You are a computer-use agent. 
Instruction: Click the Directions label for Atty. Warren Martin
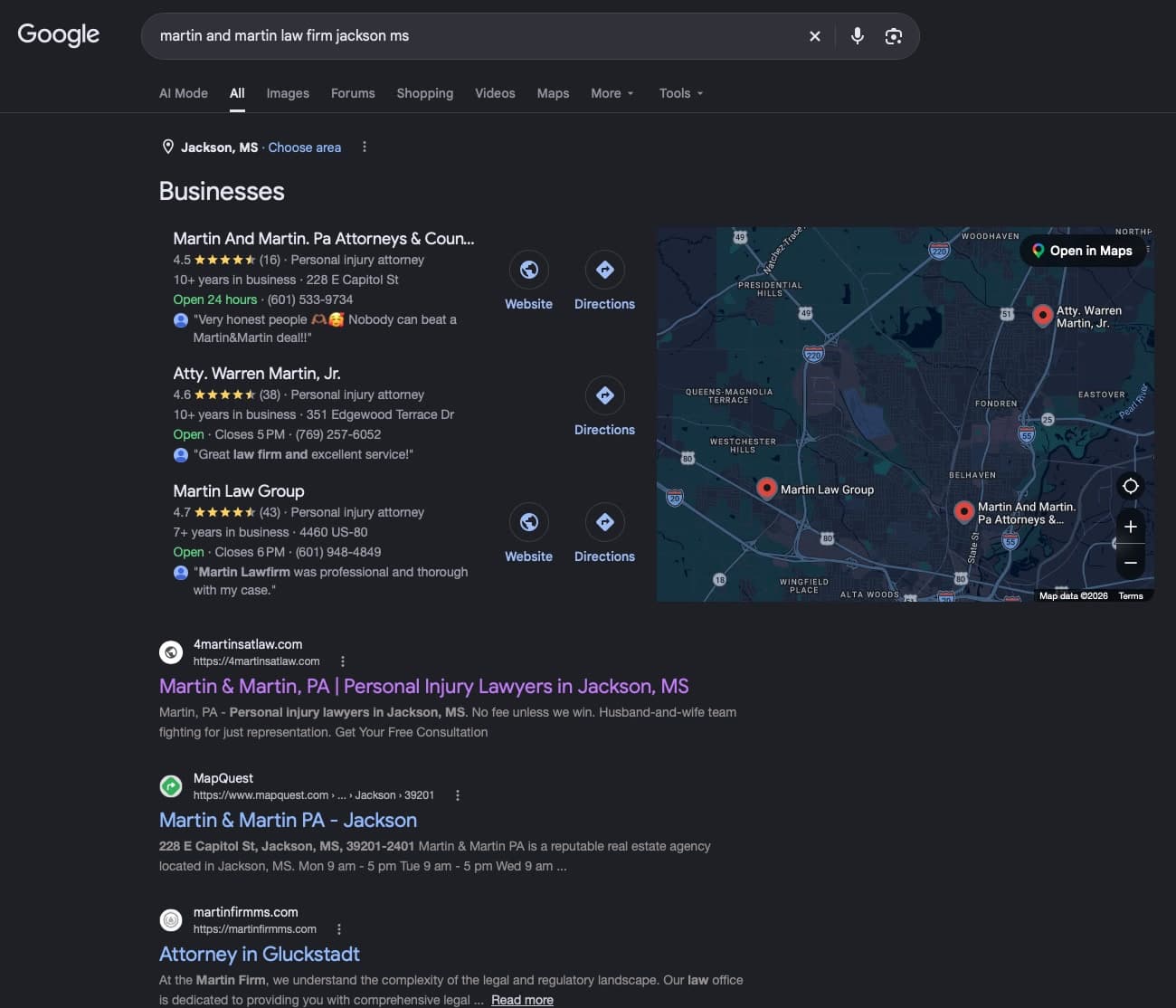(605, 430)
